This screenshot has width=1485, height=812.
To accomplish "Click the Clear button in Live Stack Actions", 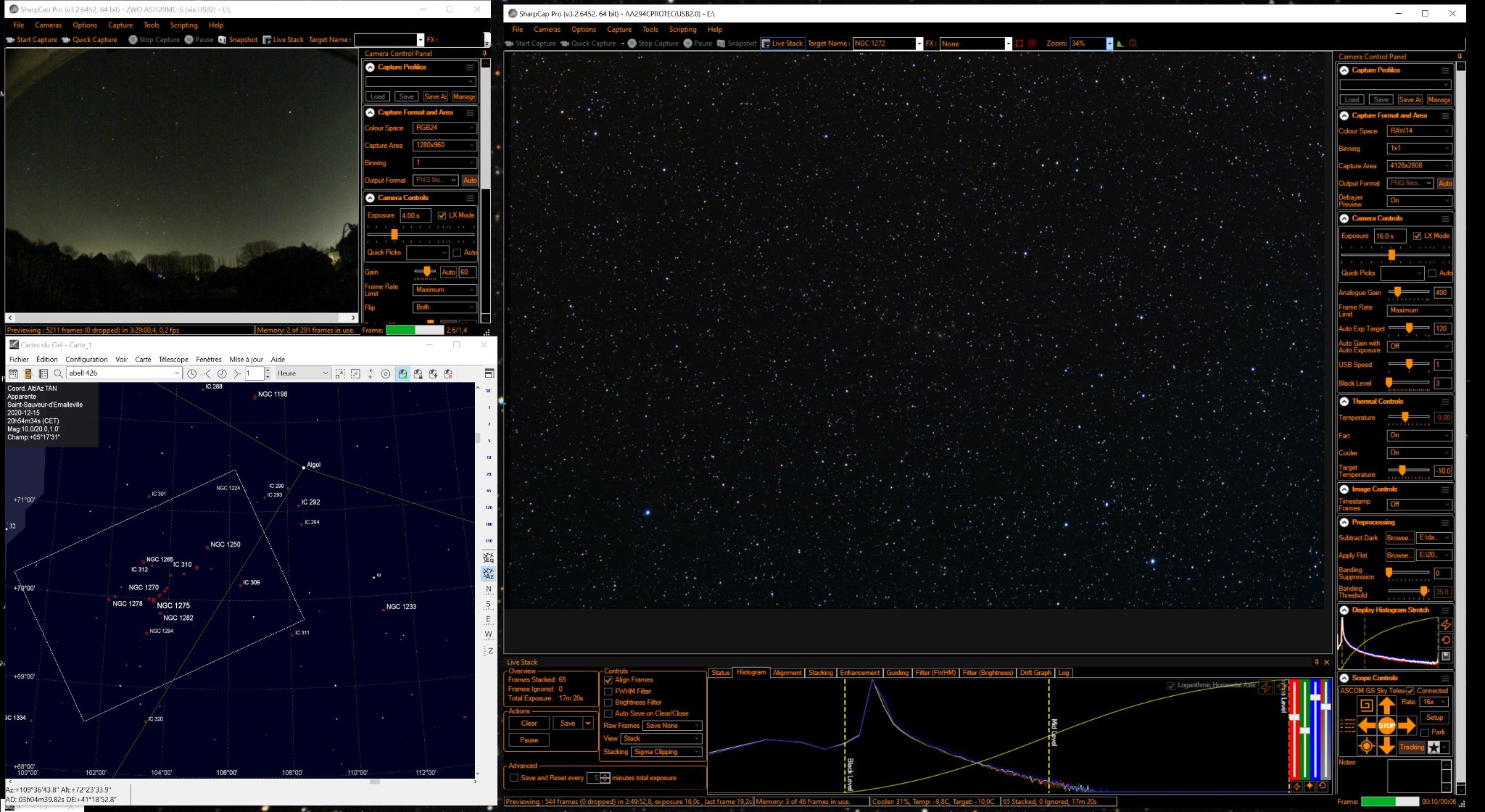I will 529,724.
